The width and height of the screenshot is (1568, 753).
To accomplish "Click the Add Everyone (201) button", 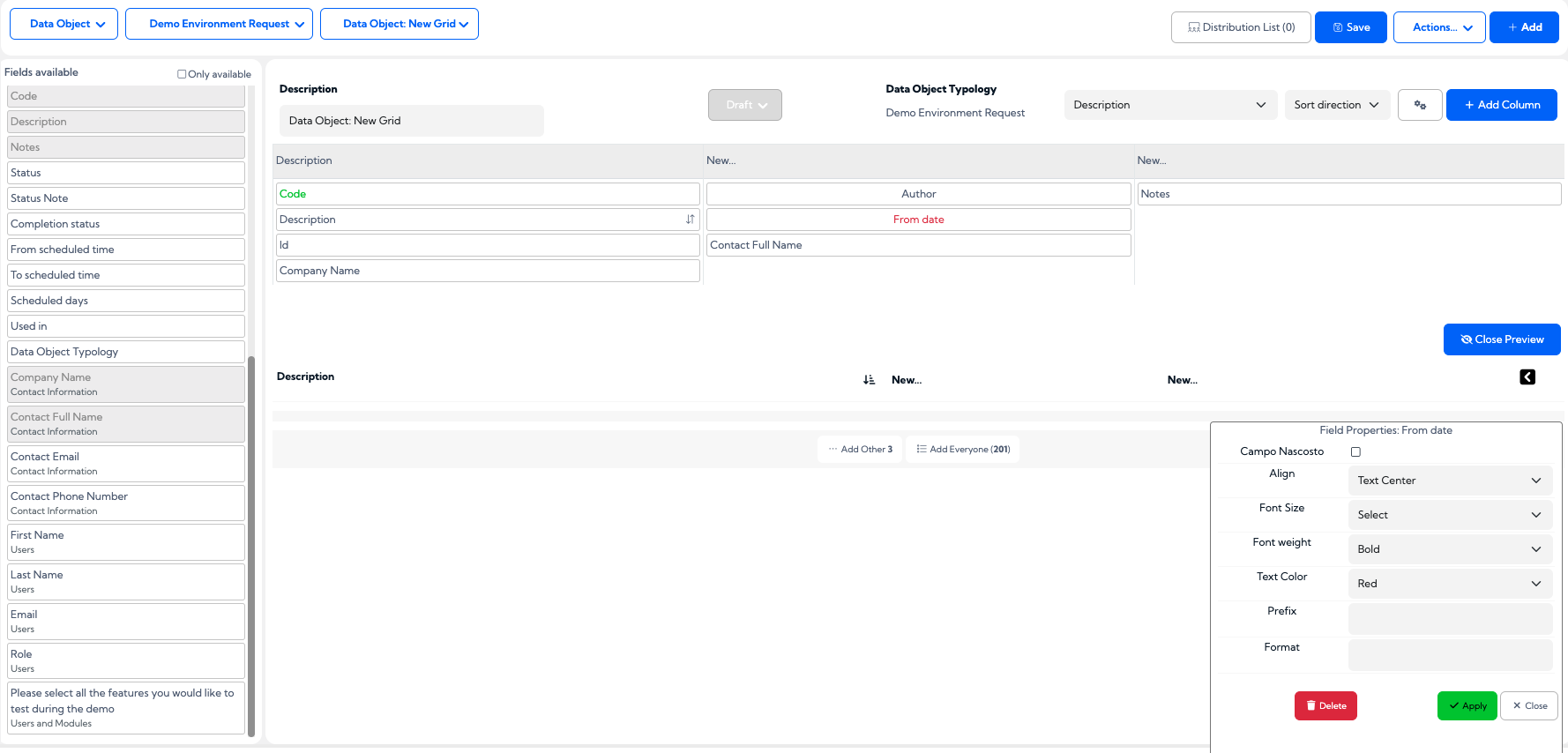I will (963, 449).
